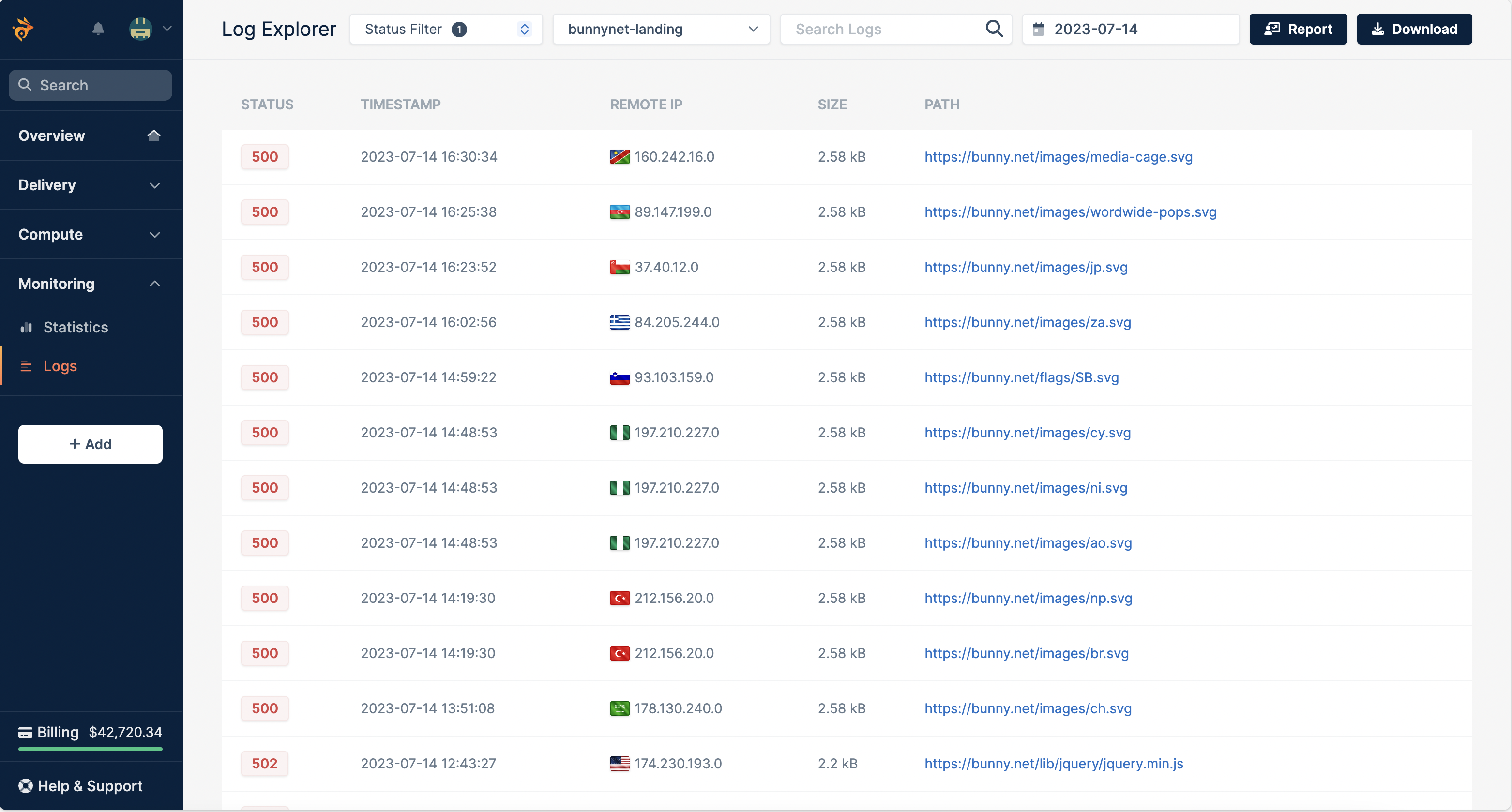Click the Billing card icon
1512x812 pixels.
click(x=25, y=732)
